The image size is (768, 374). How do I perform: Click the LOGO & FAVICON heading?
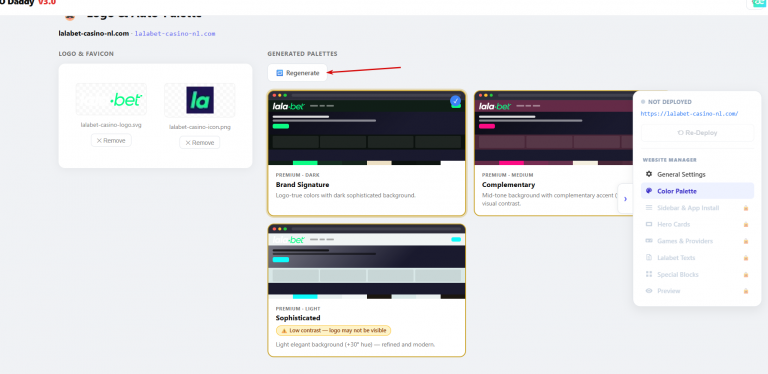coord(86,54)
